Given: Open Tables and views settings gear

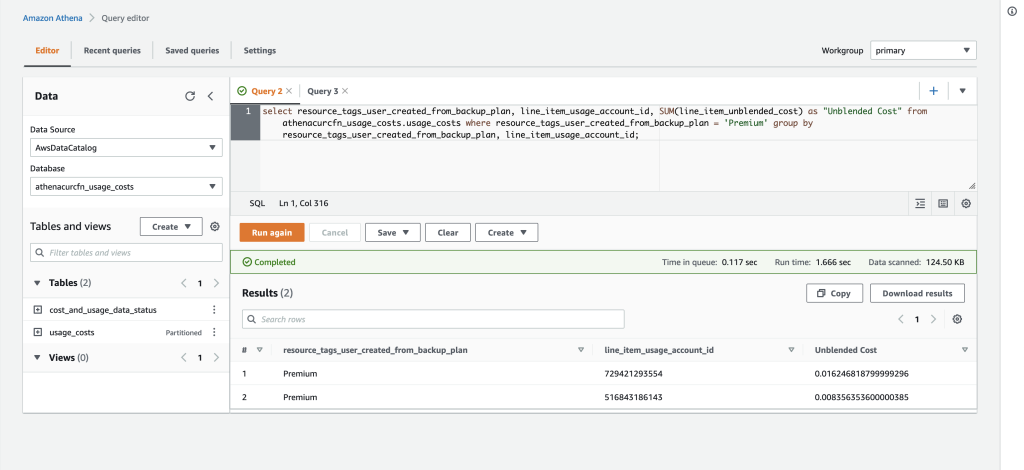Looking at the screenshot, I should pos(215,227).
